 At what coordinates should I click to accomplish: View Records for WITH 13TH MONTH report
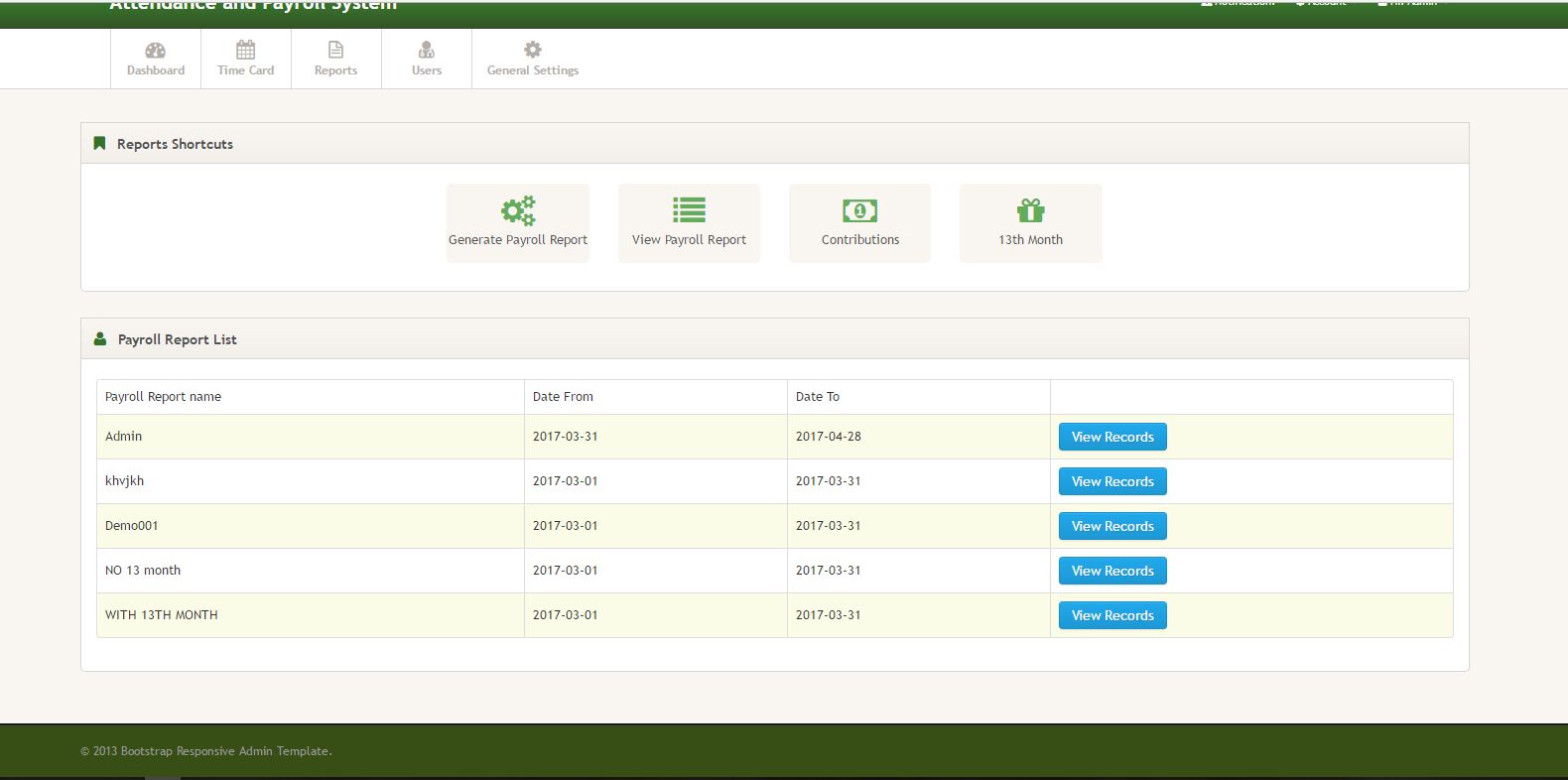pos(1112,615)
